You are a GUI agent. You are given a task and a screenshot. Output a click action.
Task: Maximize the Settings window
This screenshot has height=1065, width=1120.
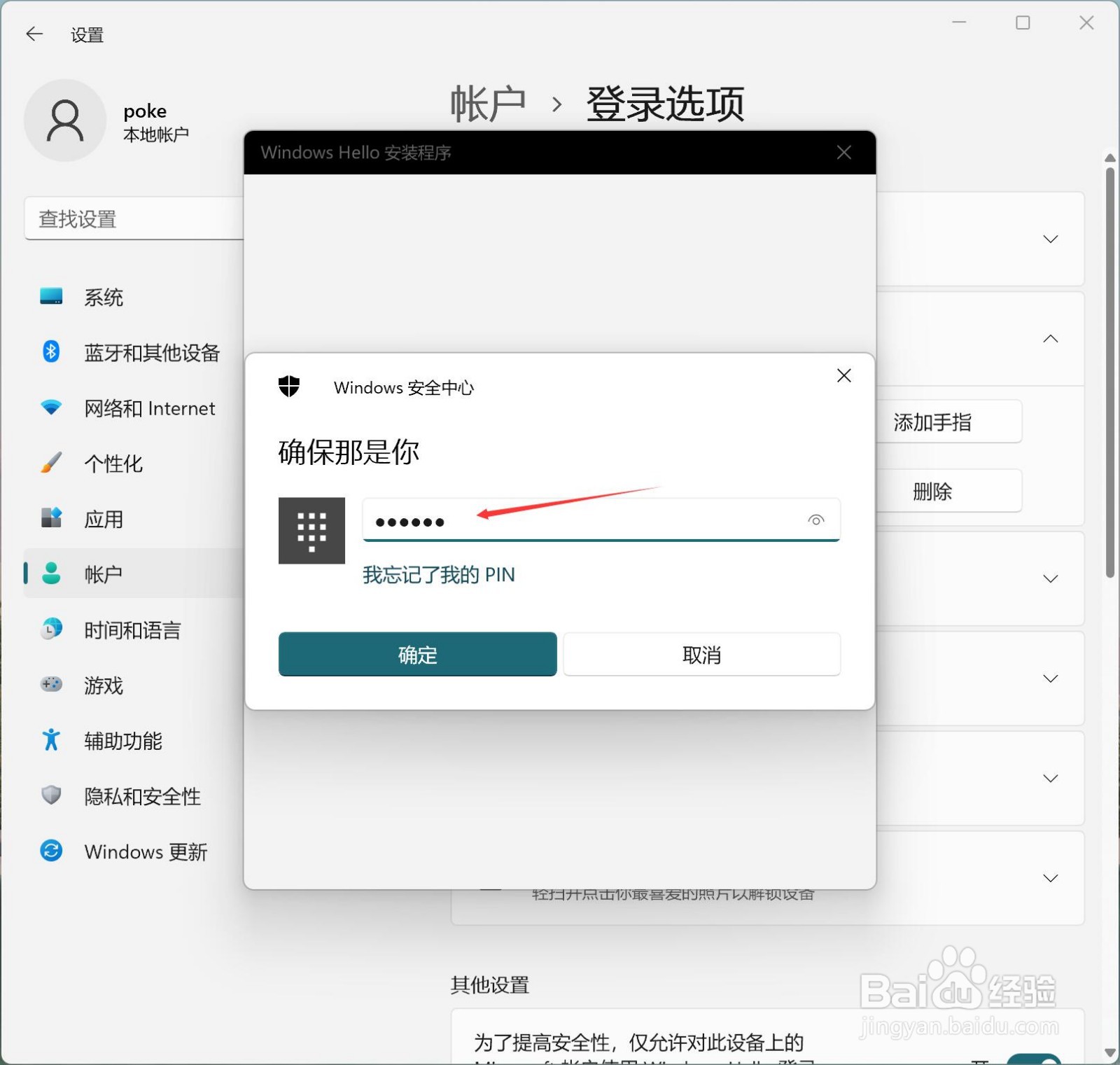[1023, 23]
